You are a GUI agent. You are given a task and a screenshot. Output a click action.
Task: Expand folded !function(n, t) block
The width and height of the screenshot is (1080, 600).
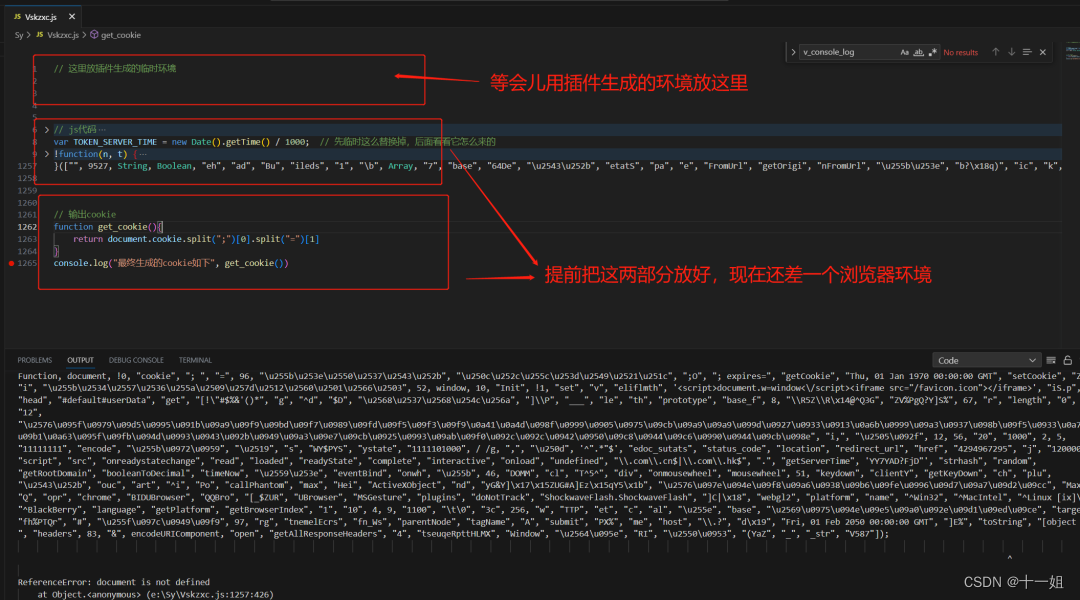pyautogui.click(x=47, y=154)
